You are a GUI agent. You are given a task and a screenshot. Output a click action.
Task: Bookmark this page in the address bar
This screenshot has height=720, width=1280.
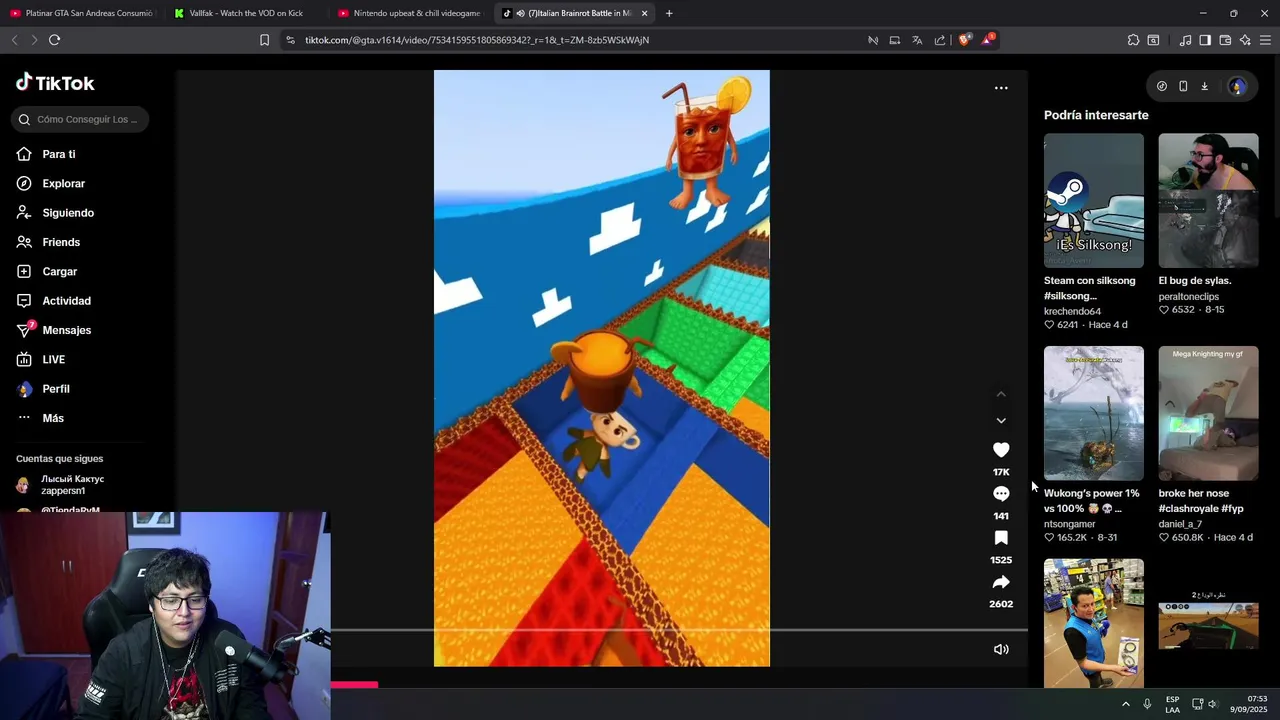[264, 40]
